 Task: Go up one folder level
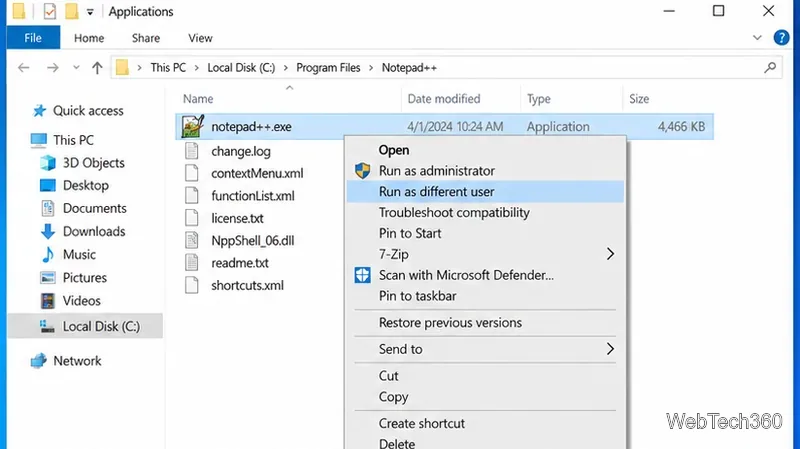tap(97, 68)
